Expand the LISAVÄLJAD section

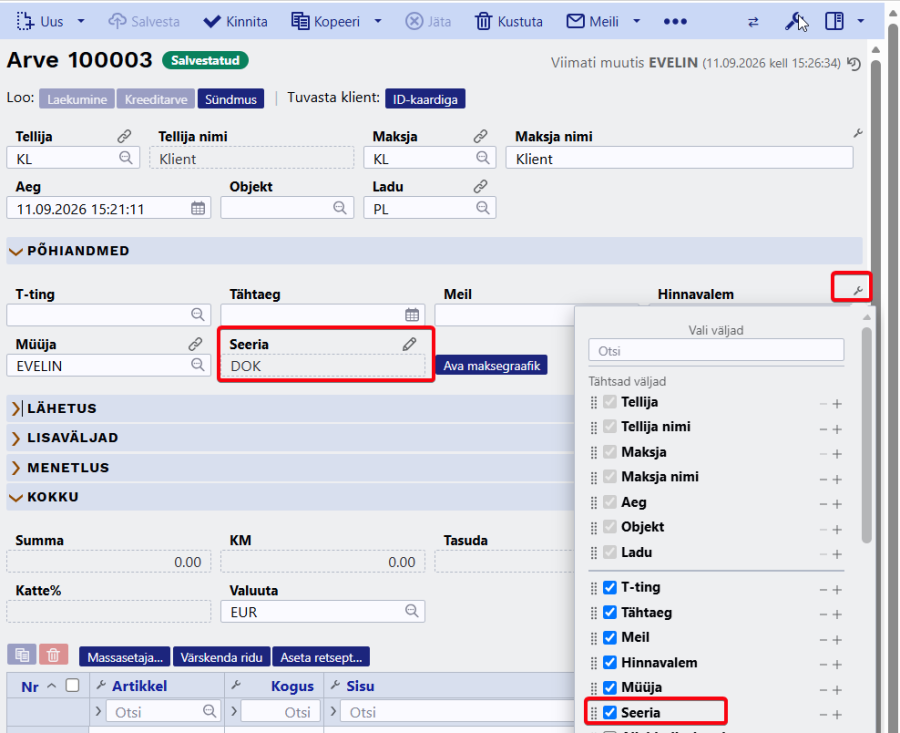click(16, 438)
